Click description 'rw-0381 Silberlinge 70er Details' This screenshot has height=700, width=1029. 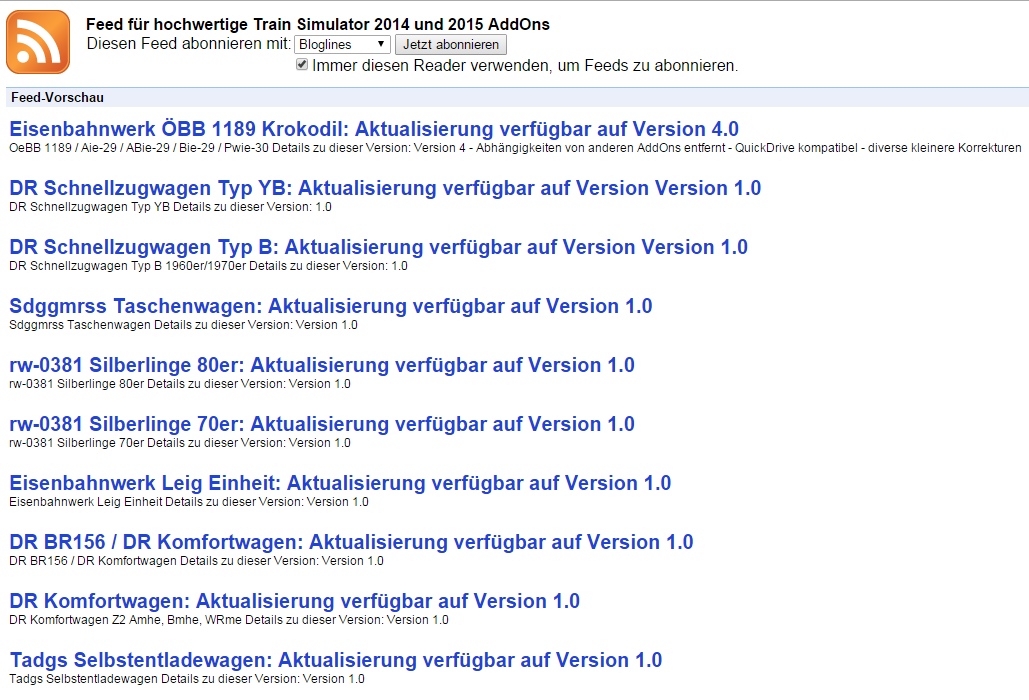coord(180,443)
